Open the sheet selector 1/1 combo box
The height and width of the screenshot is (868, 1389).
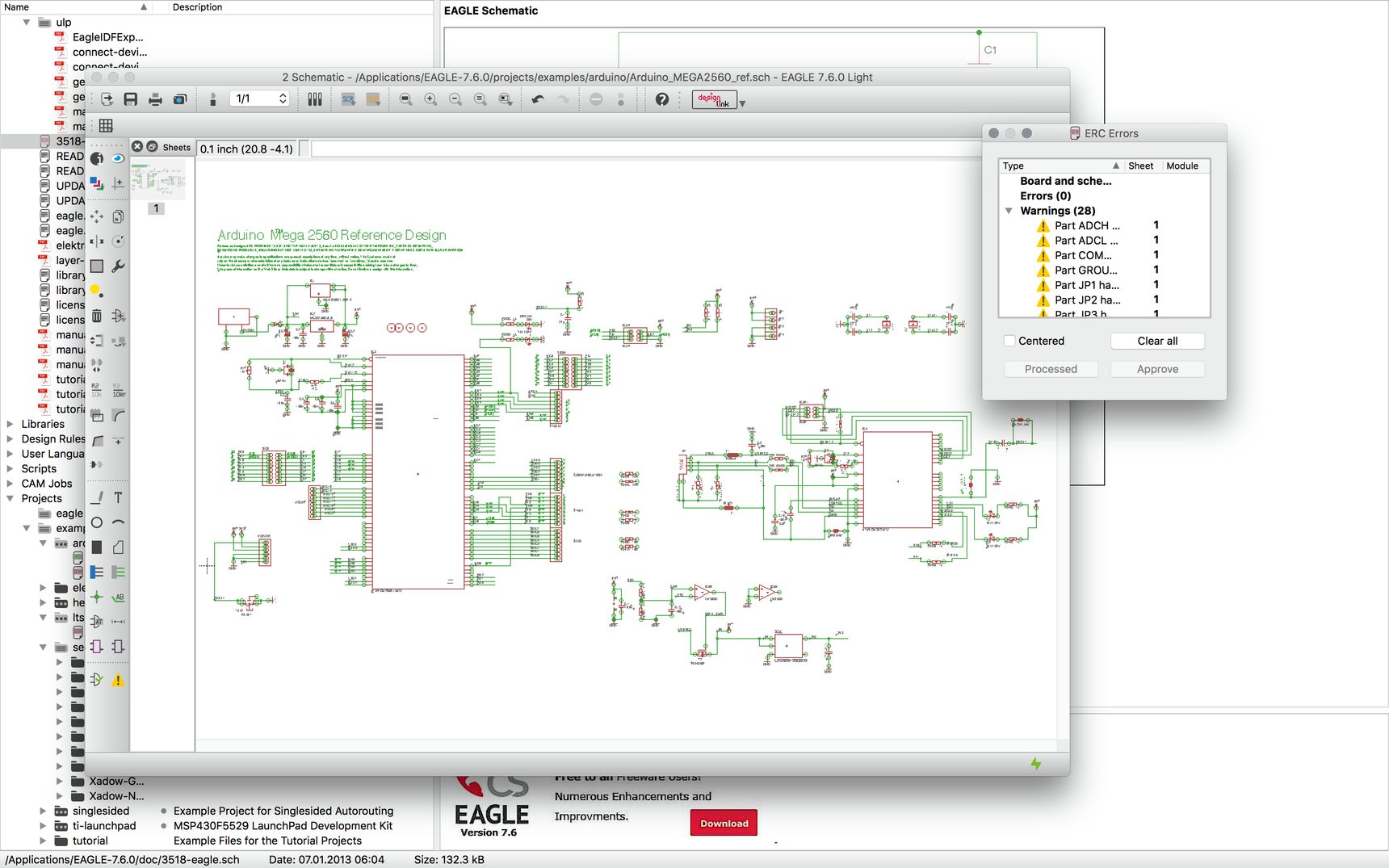pyautogui.click(x=259, y=99)
